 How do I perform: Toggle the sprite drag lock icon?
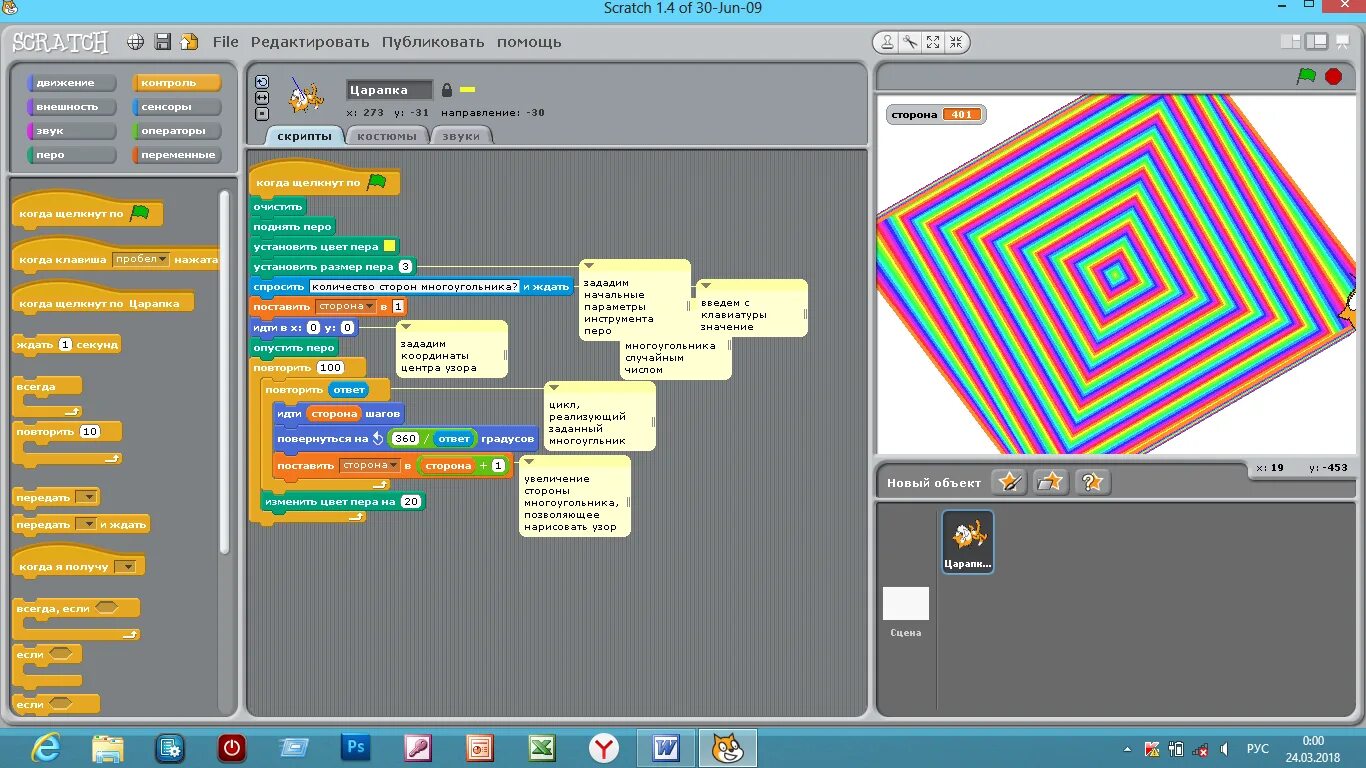point(447,90)
